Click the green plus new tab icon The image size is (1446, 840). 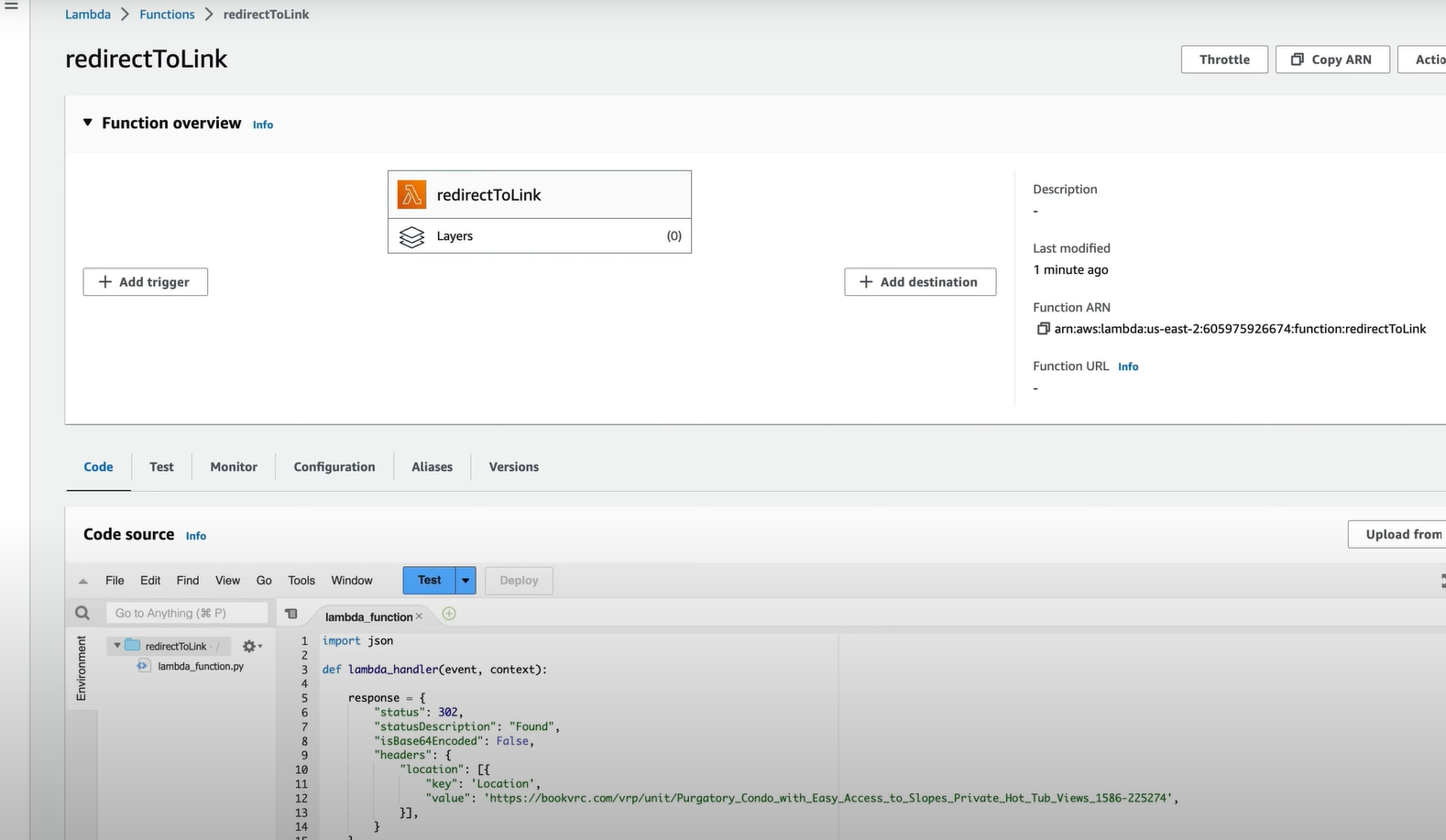449,614
